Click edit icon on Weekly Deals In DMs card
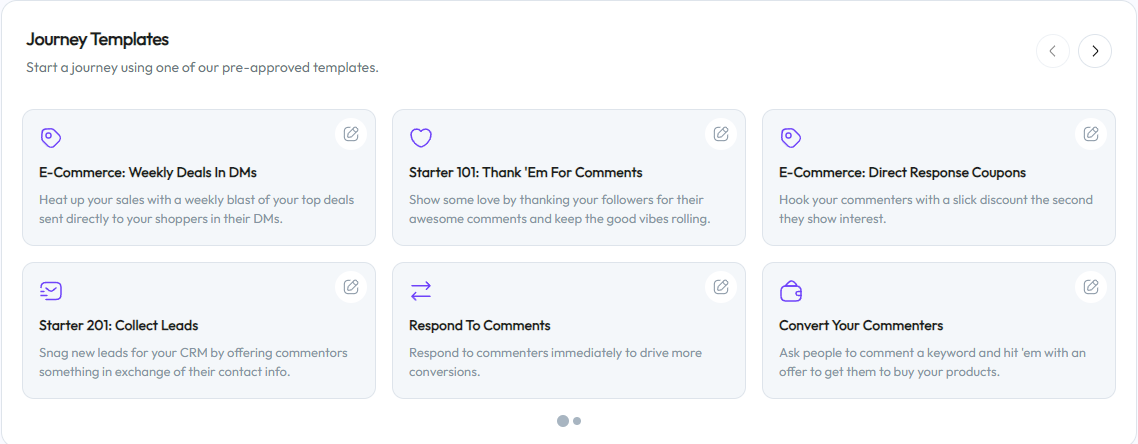 [x=351, y=134]
